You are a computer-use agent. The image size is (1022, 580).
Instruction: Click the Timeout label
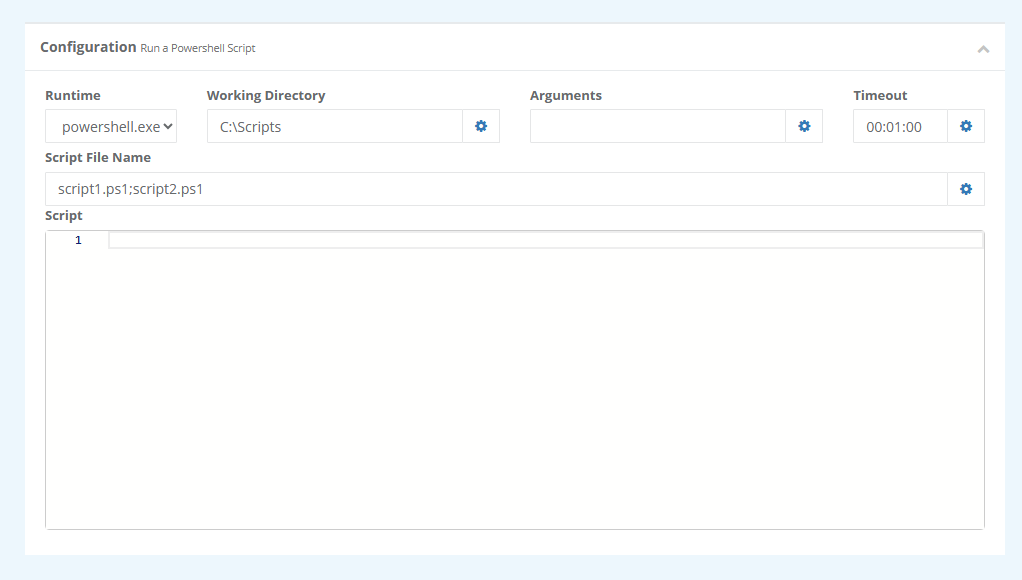880,95
